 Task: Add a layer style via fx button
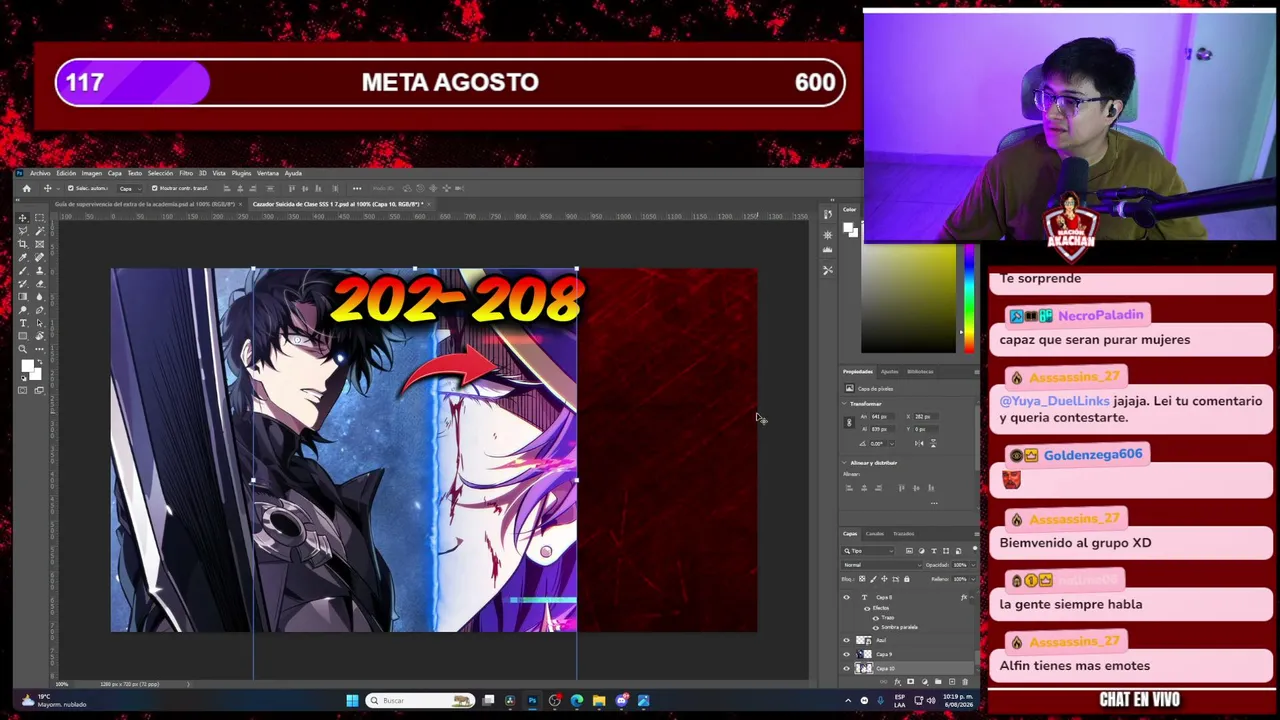897,682
